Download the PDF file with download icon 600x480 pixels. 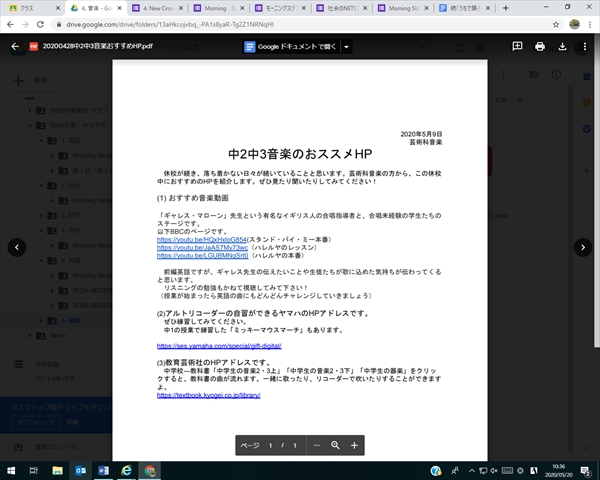tap(562, 46)
